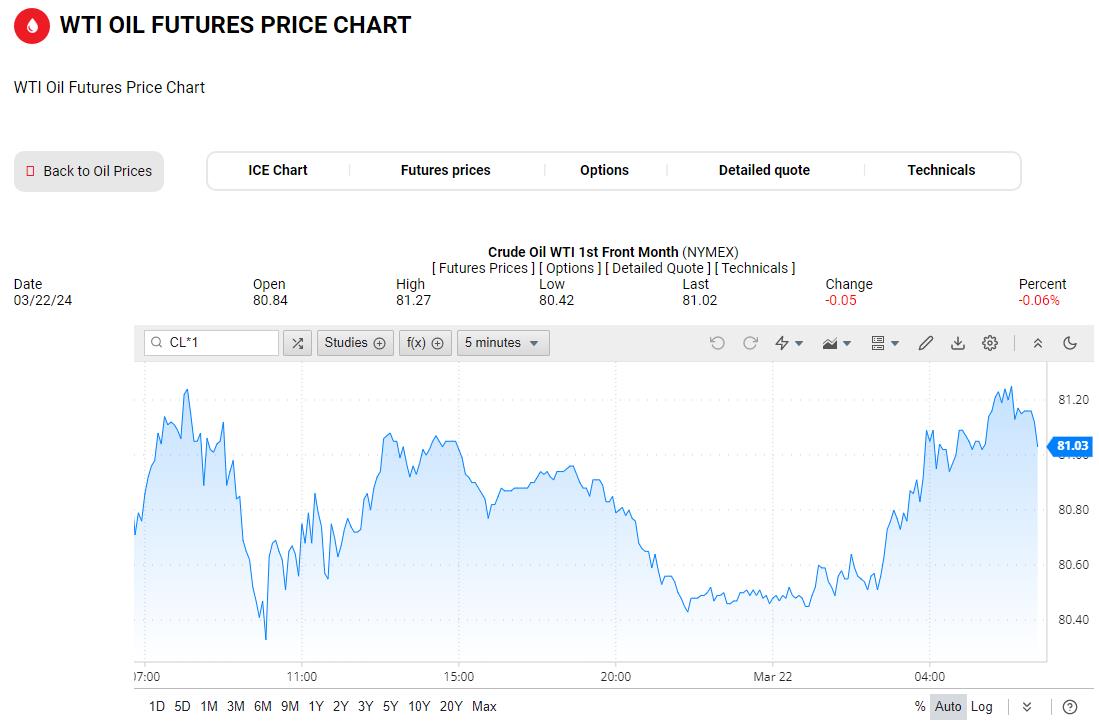The height and width of the screenshot is (727, 1099).
Task: Collapse toolbar with double up chevron
Action: click(1037, 343)
